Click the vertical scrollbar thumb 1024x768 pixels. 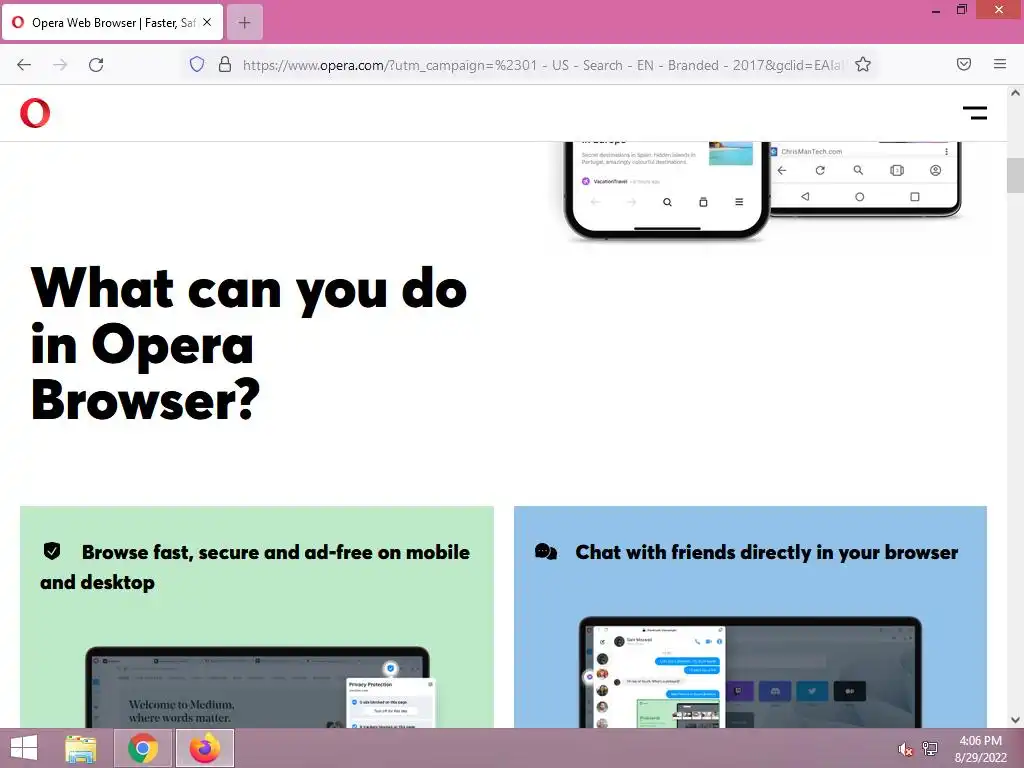1015,175
